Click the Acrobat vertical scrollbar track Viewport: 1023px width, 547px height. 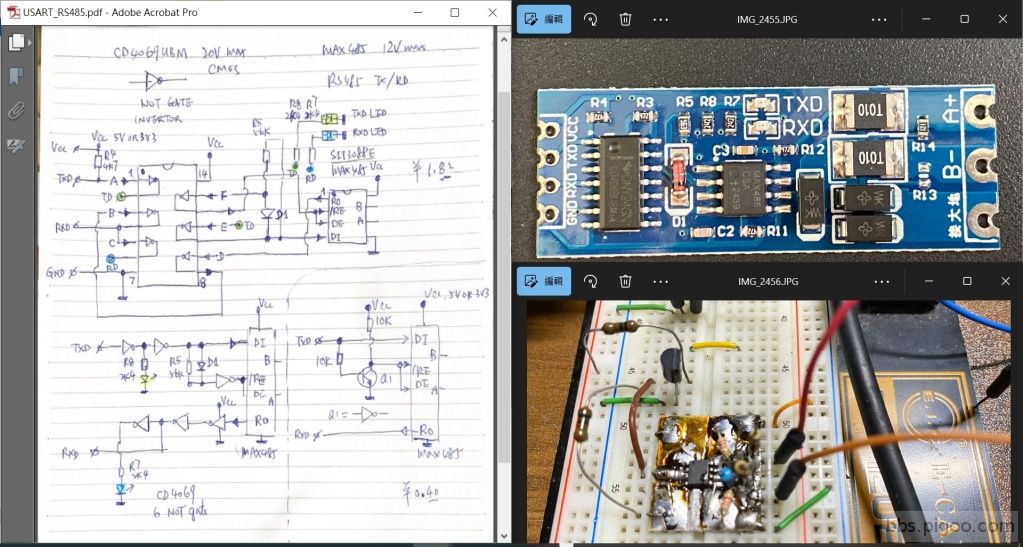(503, 300)
